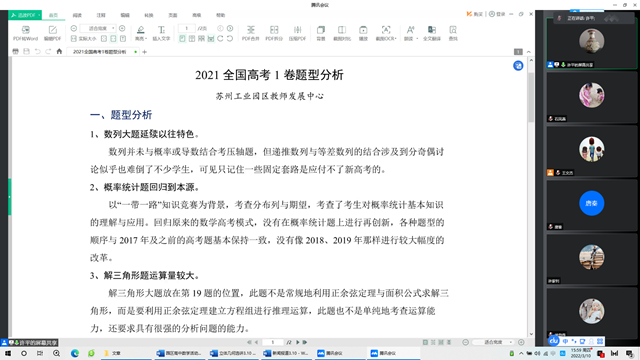Viewport: 640px width, 360px height.
Task: Click the blue floating assistant icon
Action: point(518,66)
